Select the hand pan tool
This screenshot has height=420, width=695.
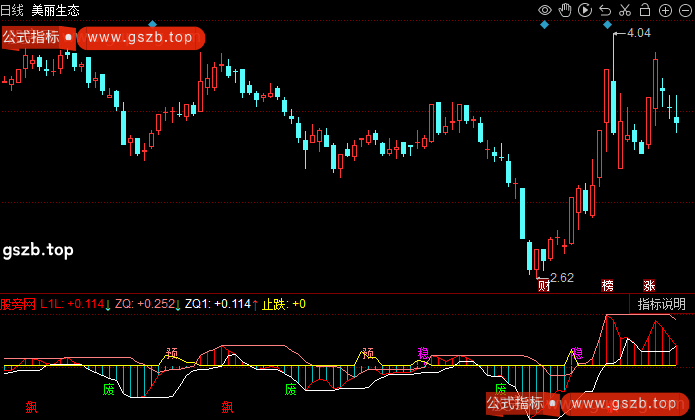564,10
